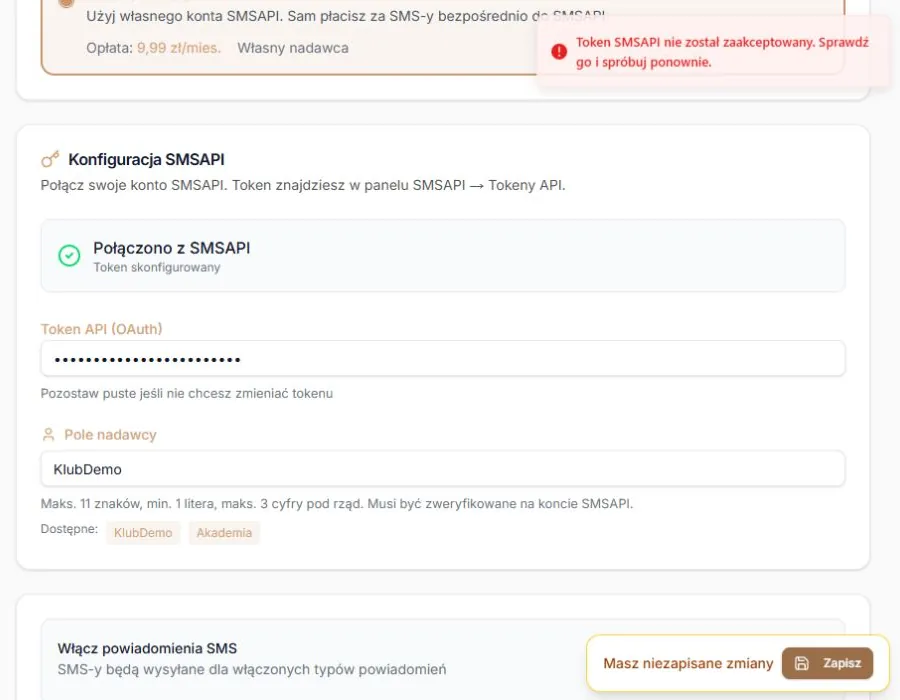Screen dimensions: 900x700
Task: Click the "Token API (OAuth)" label
Action: (102, 329)
